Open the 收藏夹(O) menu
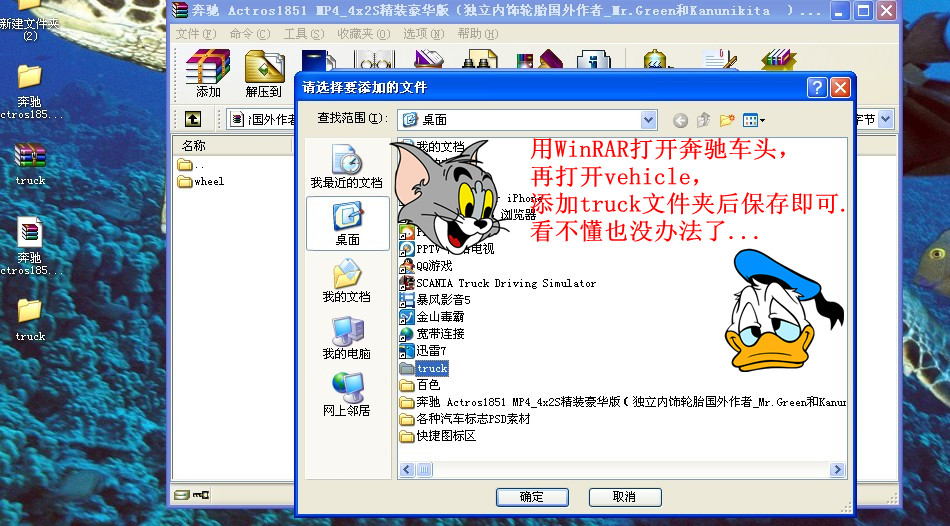This screenshot has width=950, height=526. click(364, 34)
